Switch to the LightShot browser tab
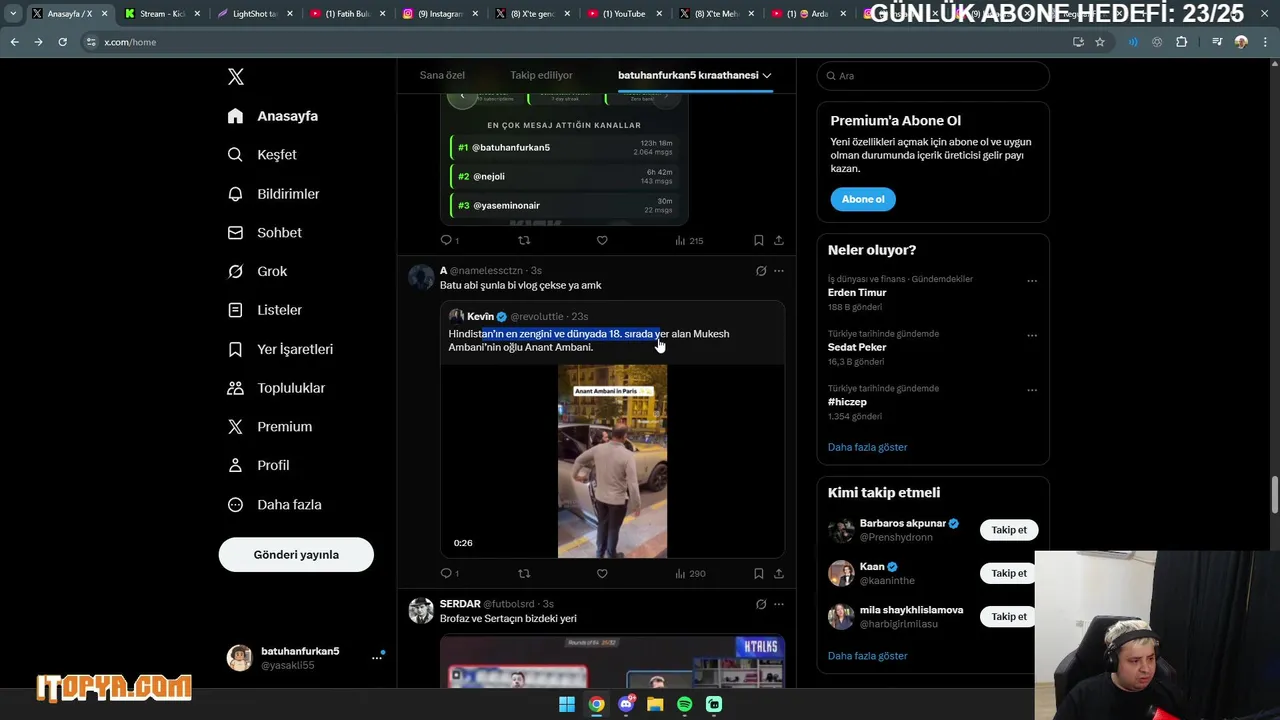Screen dimensions: 1280x720 (x=254, y=14)
